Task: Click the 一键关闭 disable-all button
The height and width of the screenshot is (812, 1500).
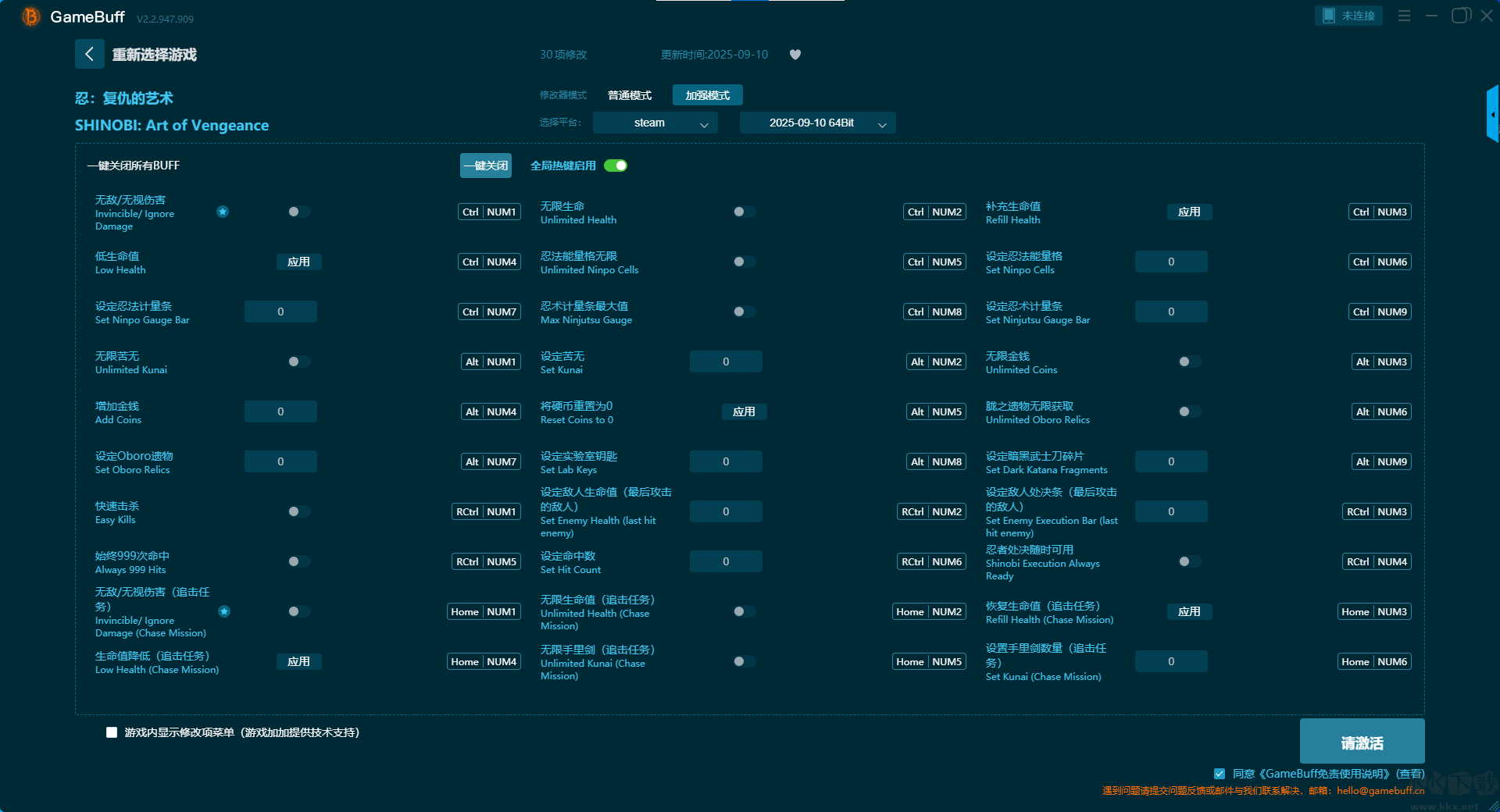Action: click(486, 166)
